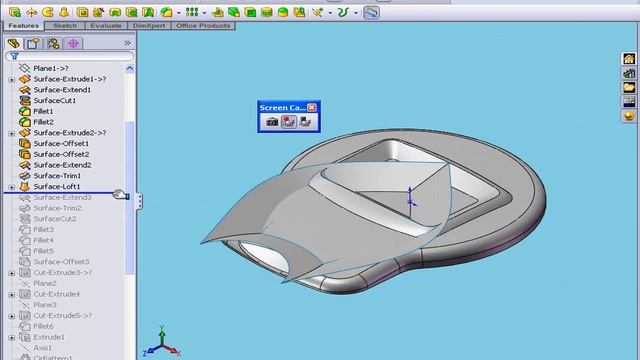Expand the Surface-Extrude2 tree node

(11, 133)
